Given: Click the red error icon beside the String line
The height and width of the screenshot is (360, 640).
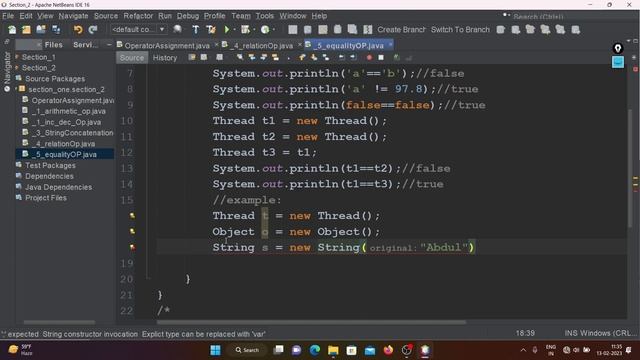Looking at the screenshot, I should [132, 247].
